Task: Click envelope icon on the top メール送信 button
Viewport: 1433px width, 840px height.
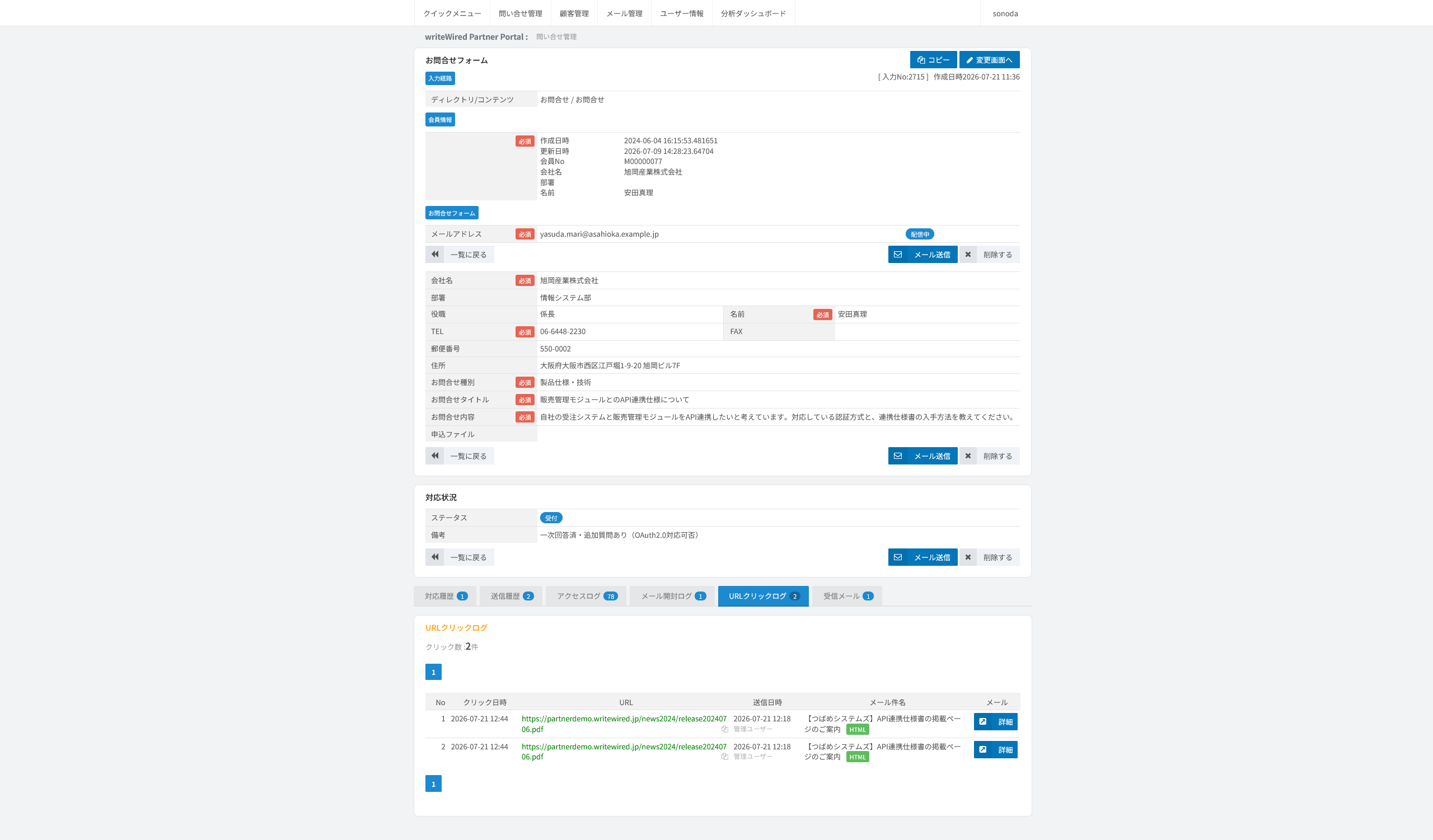Action: pos(897,254)
